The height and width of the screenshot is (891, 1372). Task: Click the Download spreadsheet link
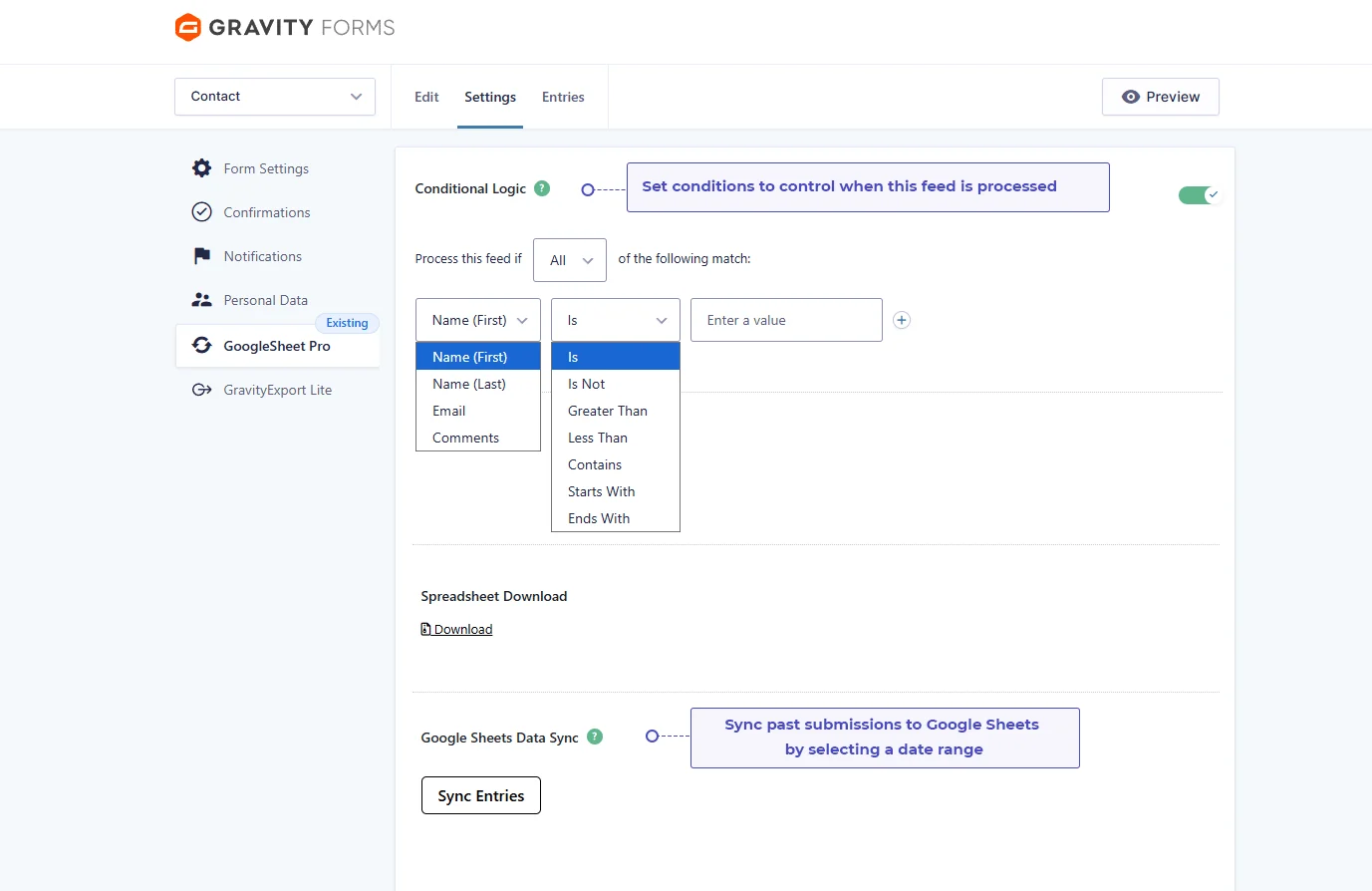click(463, 629)
